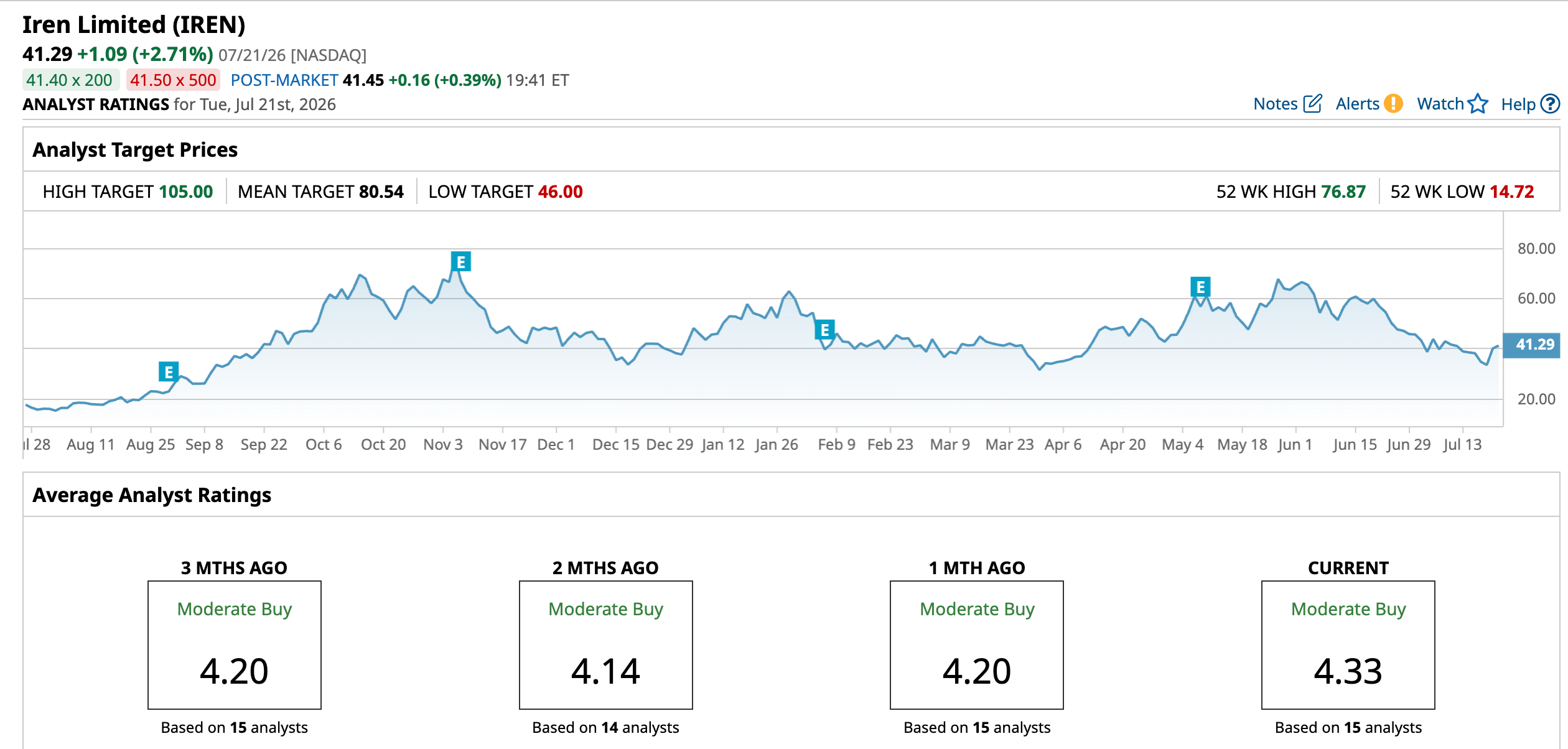This screenshot has height=749, width=1568.
Task: Open the Help question mark icon
Action: (1550, 103)
